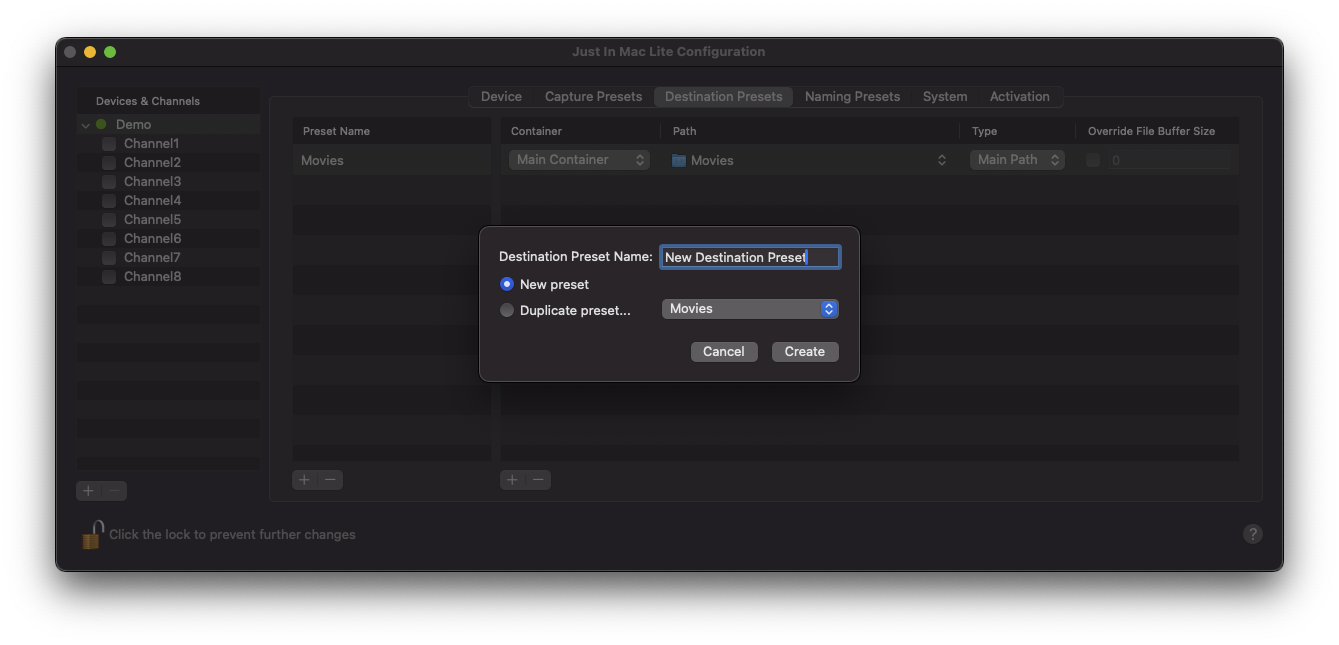The image size is (1339, 645).
Task: Collapse the Demo device tree node
Action: click(x=86, y=125)
